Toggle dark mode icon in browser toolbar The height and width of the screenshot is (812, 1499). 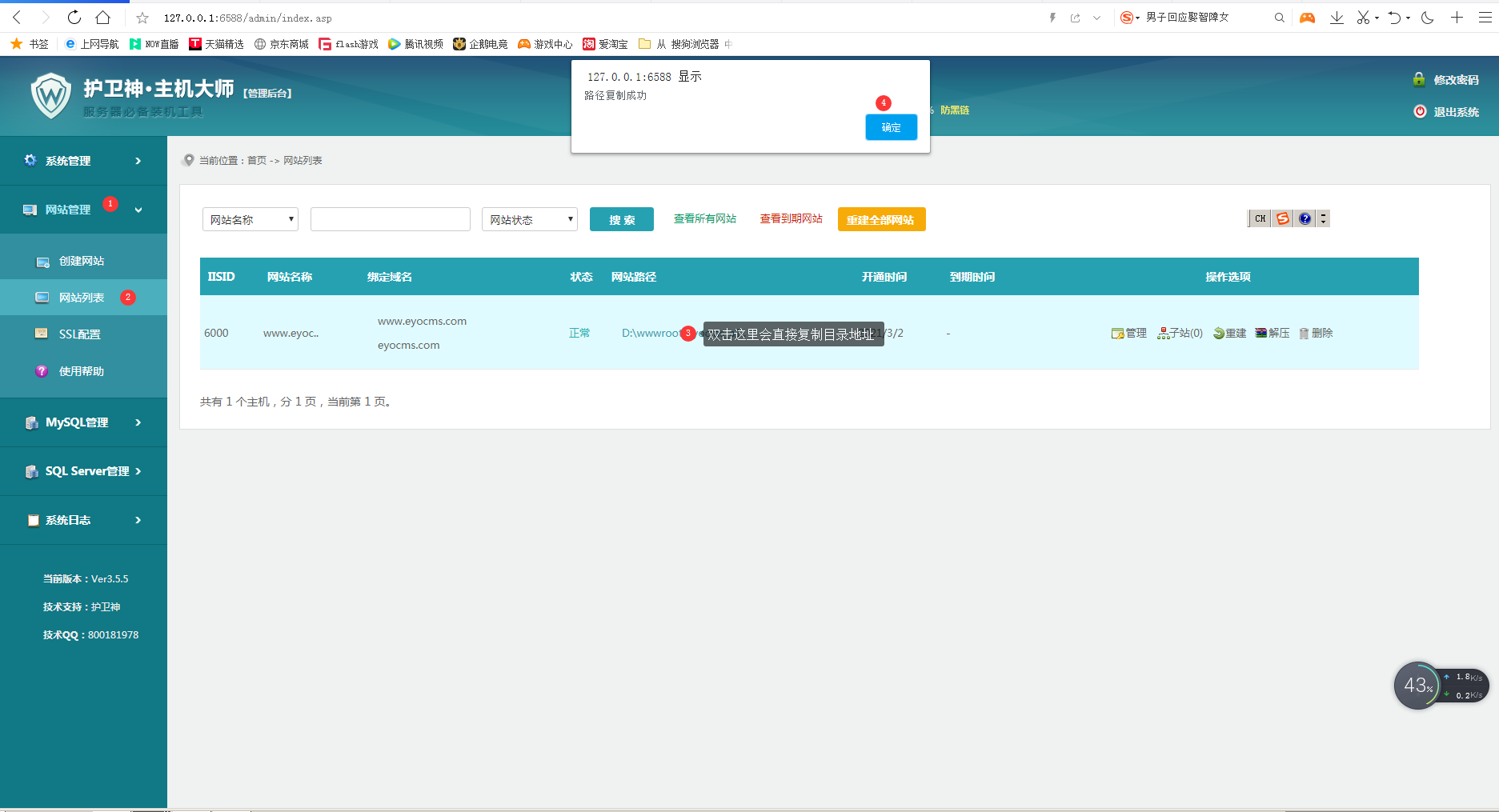(x=1427, y=17)
